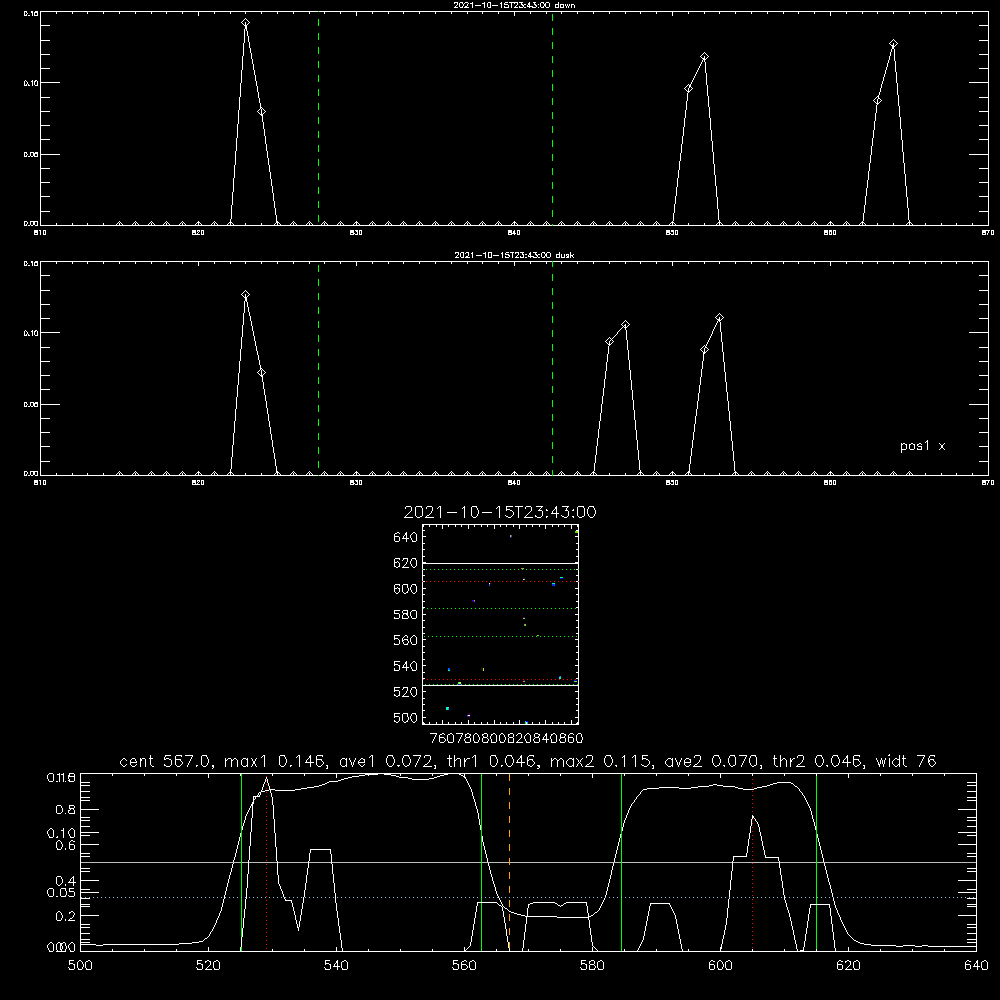The width and height of the screenshot is (1000, 1000).
Task: Click the middle peak's top diamond in dawn plot
Action: click(x=704, y=57)
